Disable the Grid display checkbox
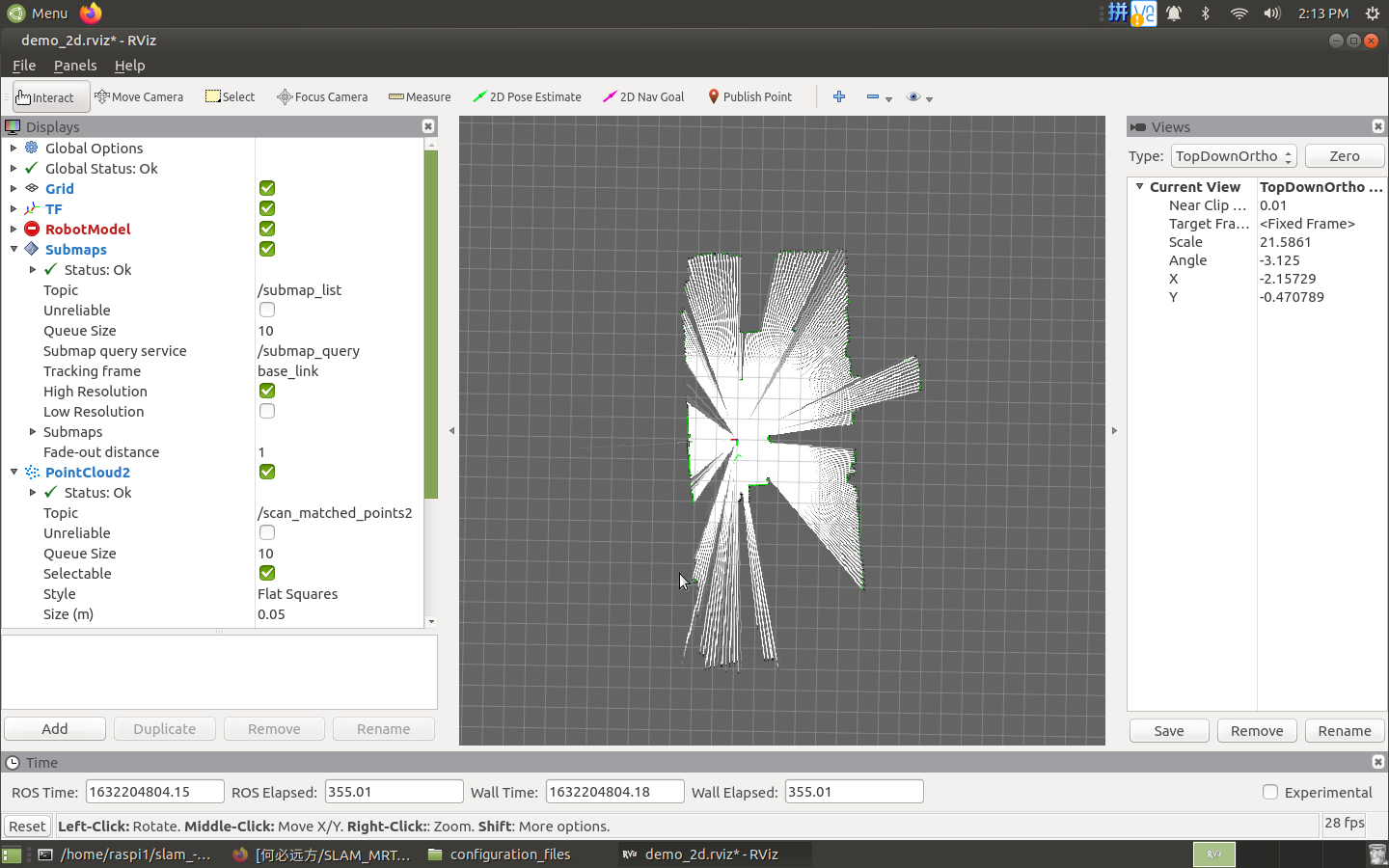Viewport: 1389px width, 868px height. tap(267, 188)
